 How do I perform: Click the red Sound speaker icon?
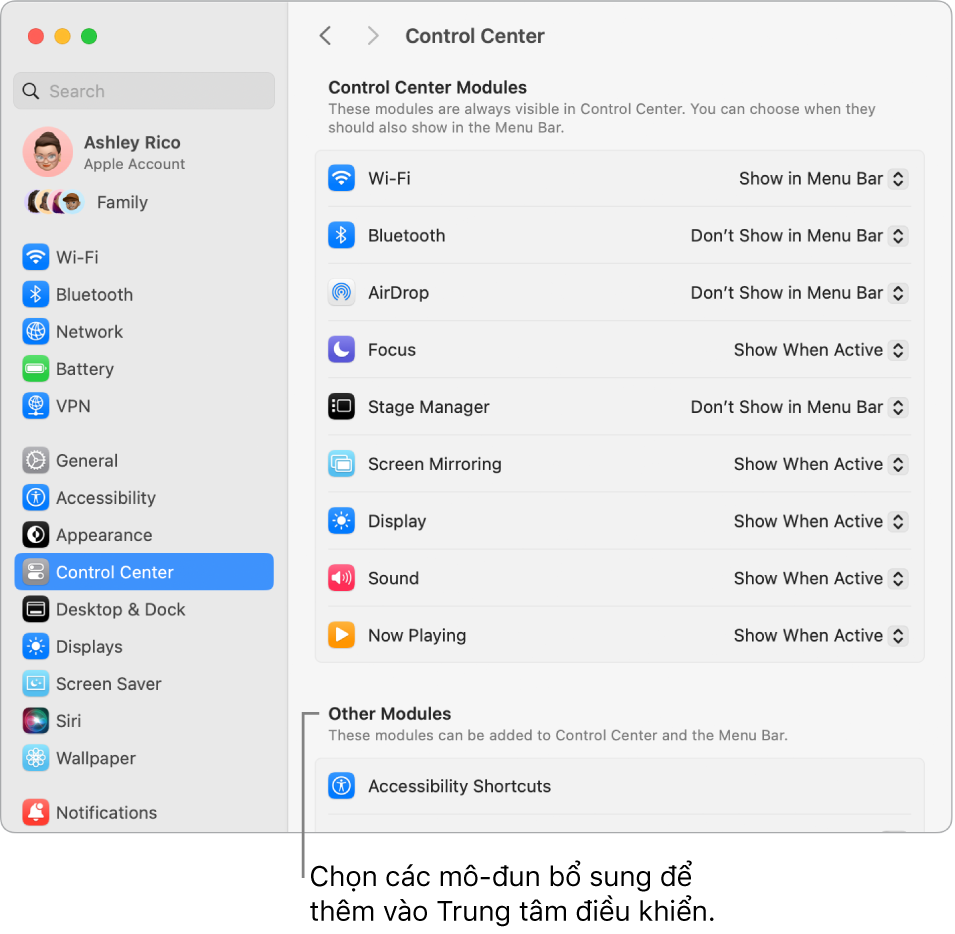click(341, 578)
